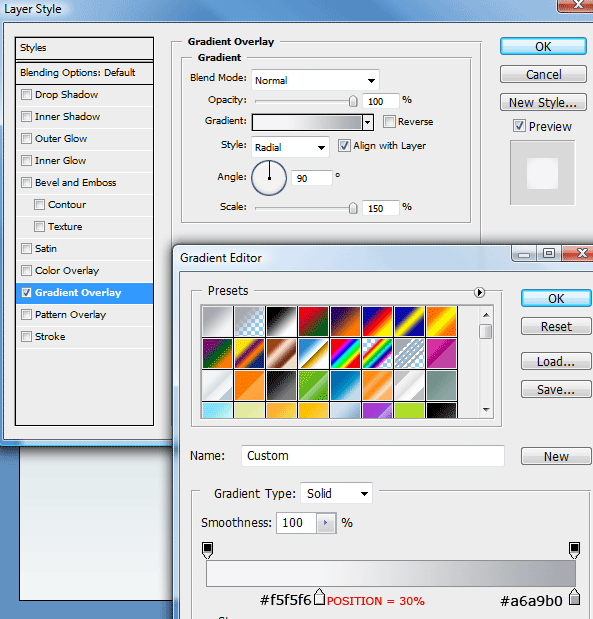
Task: Select the right opacity stop marker
Action: click(x=574, y=550)
